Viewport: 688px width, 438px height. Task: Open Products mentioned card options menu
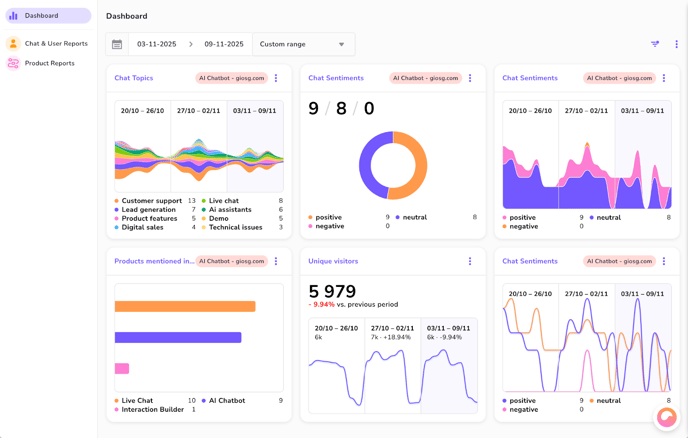click(x=276, y=261)
